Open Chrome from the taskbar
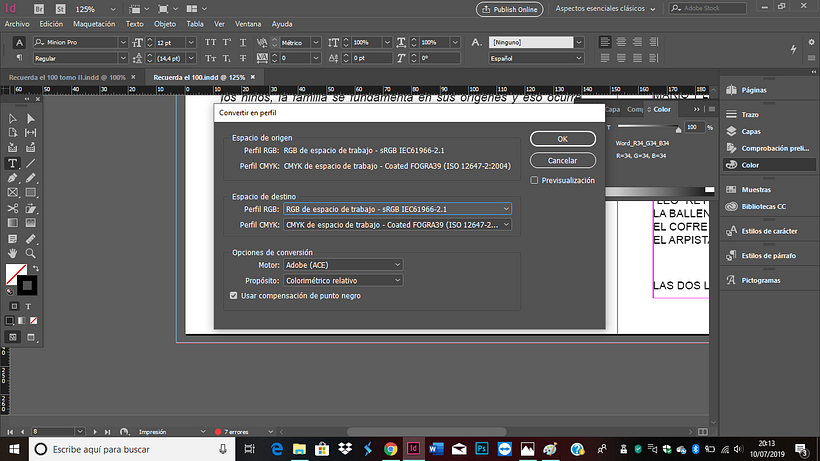The height and width of the screenshot is (461, 820). point(390,449)
